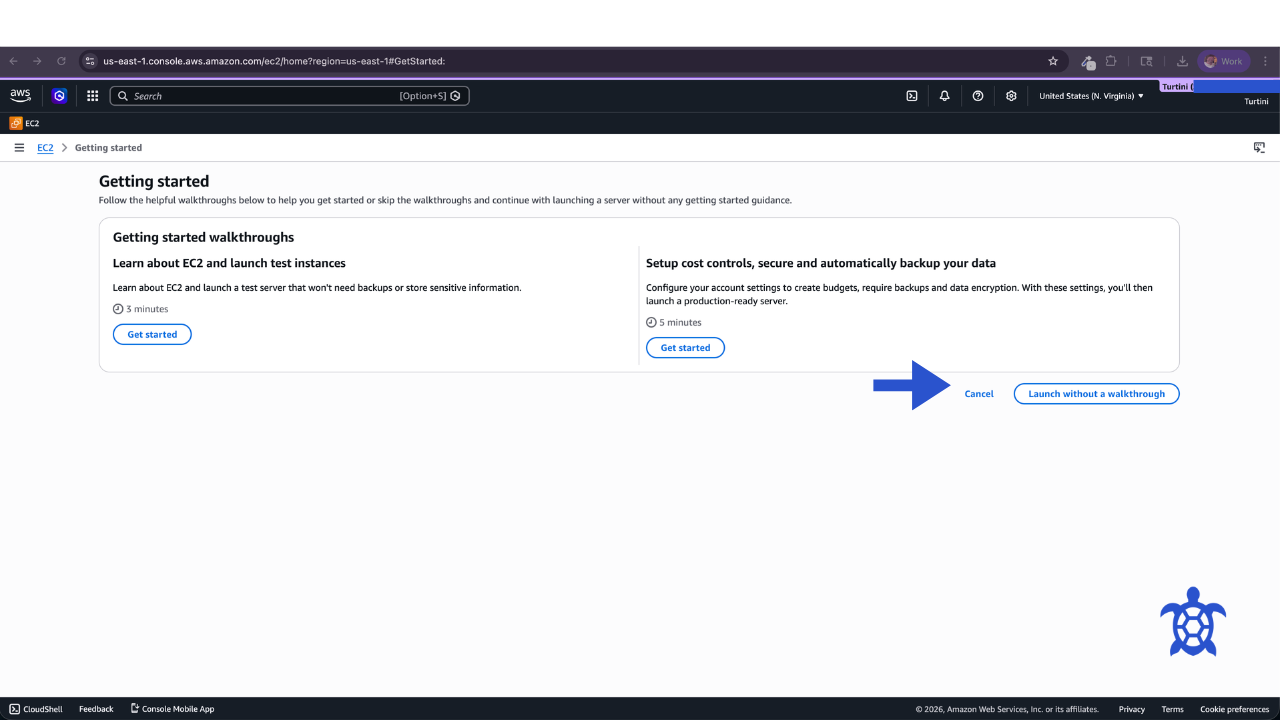Bookmark this page with star icon
This screenshot has width=1280, height=720.
coord(1053,61)
